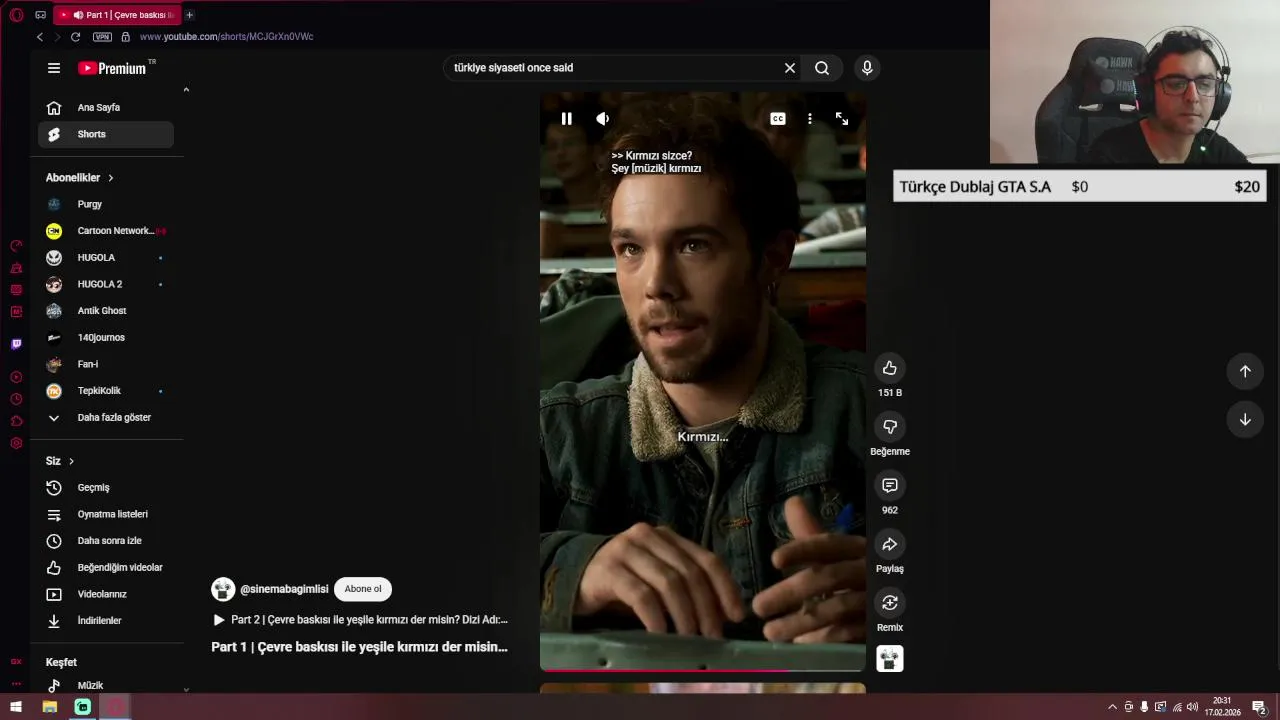Mute the Shorts video volume
The image size is (1280, 720).
603,118
